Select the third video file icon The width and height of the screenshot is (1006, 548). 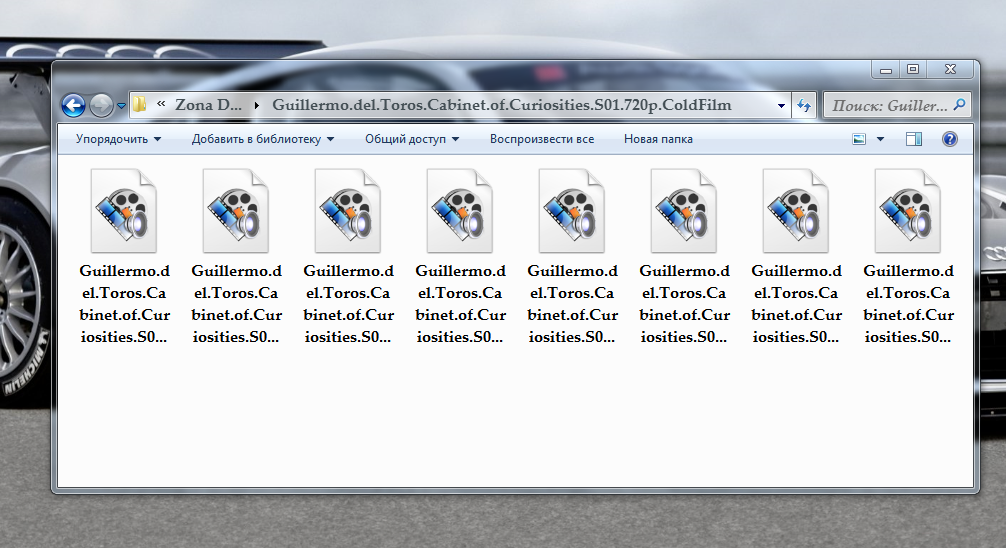pos(348,211)
